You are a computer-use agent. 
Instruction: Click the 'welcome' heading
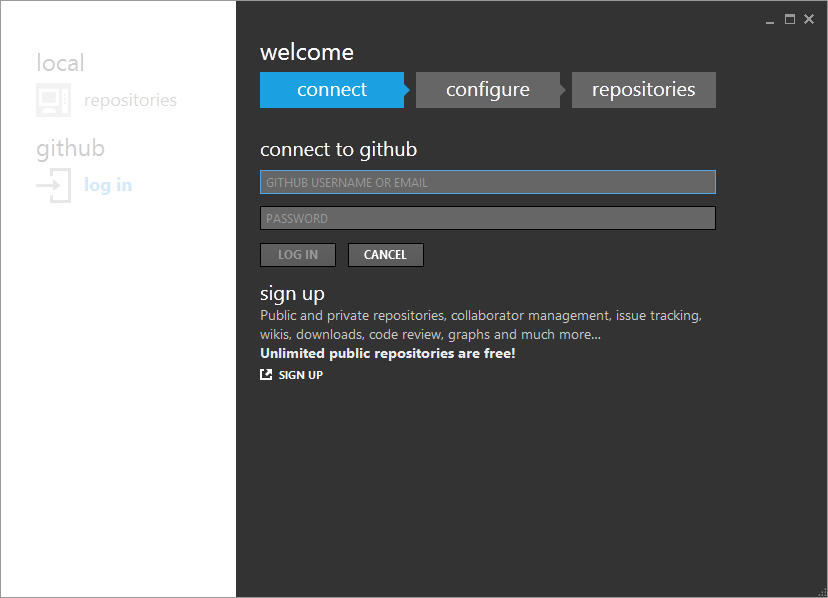(x=307, y=52)
